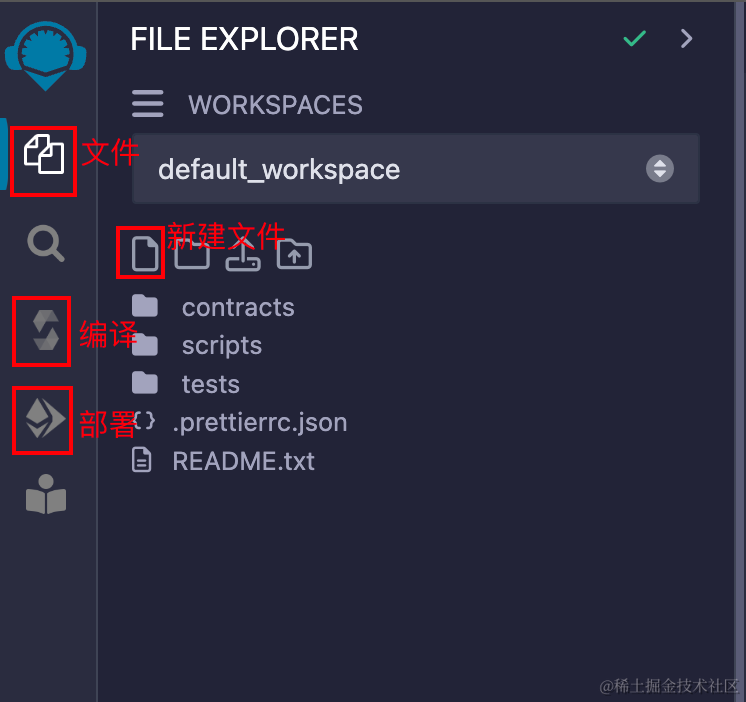The image size is (746, 702).
Task: Open the Search sidebar icon
Action: [46, 243]
